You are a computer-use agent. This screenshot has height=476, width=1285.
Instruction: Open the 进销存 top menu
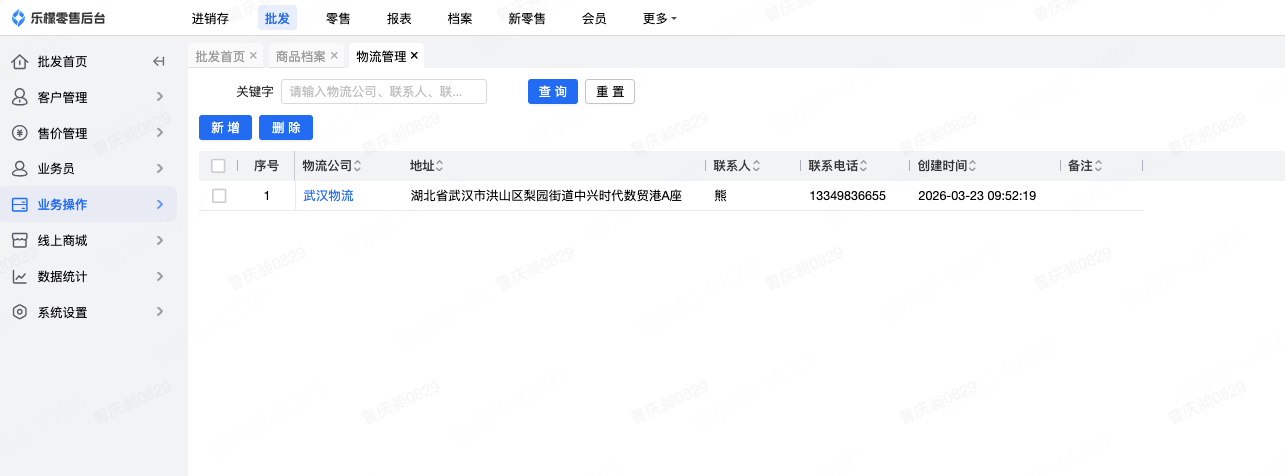[x=210, y=18]
